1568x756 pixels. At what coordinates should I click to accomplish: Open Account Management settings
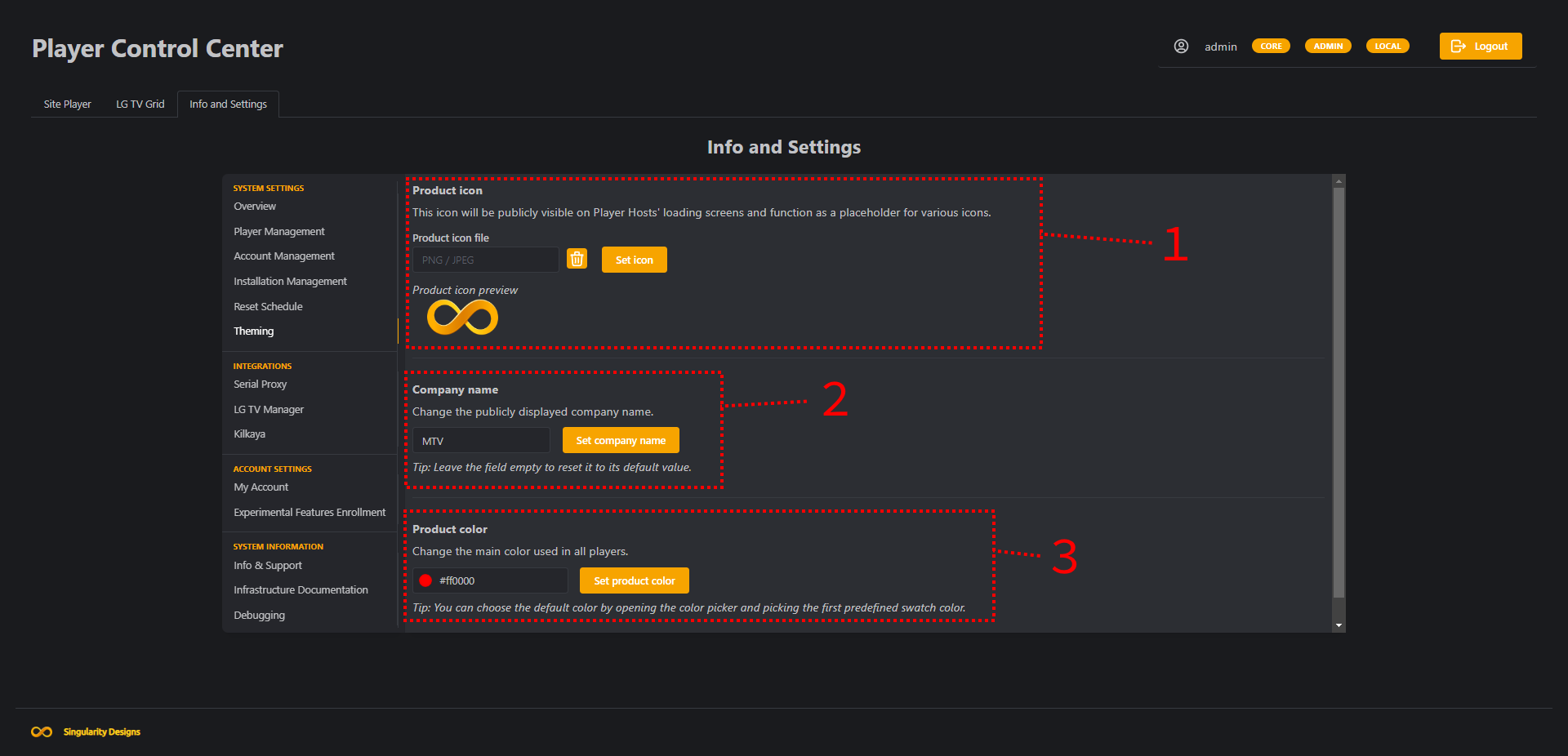click(x=283, y=256)
